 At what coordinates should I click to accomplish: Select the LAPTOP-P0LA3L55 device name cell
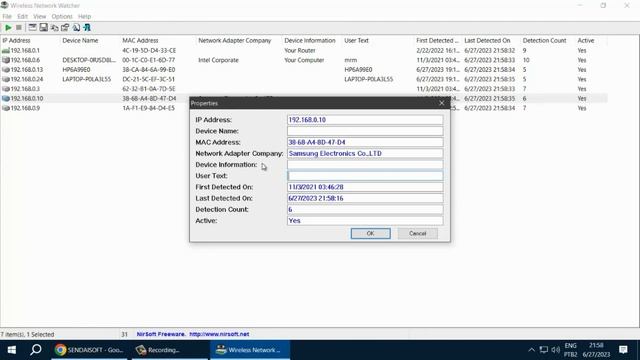[x=87, y=79]
